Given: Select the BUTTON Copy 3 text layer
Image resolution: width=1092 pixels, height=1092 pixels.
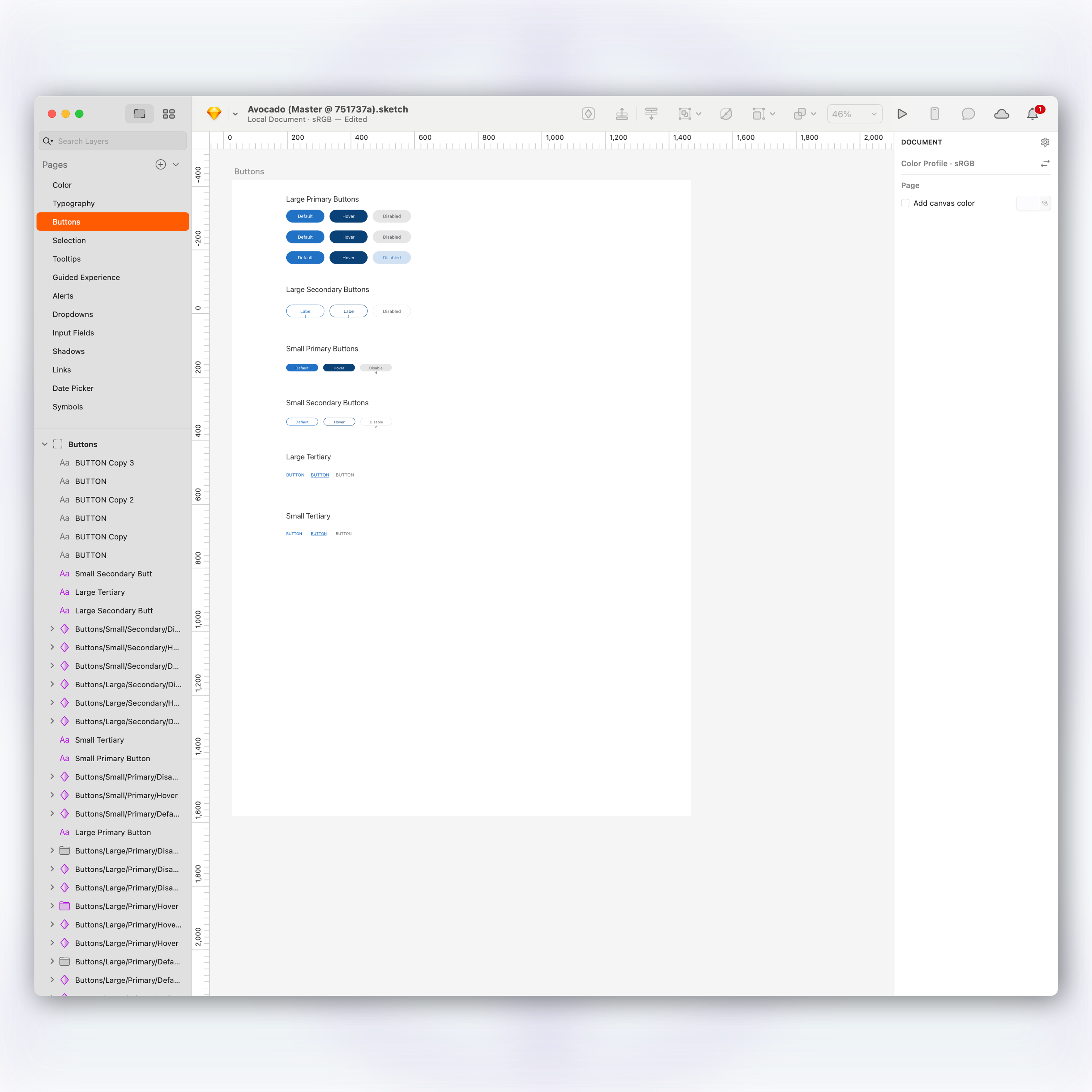Looking at the screenshot, I should pyautogui.click(x=105, y=463).
